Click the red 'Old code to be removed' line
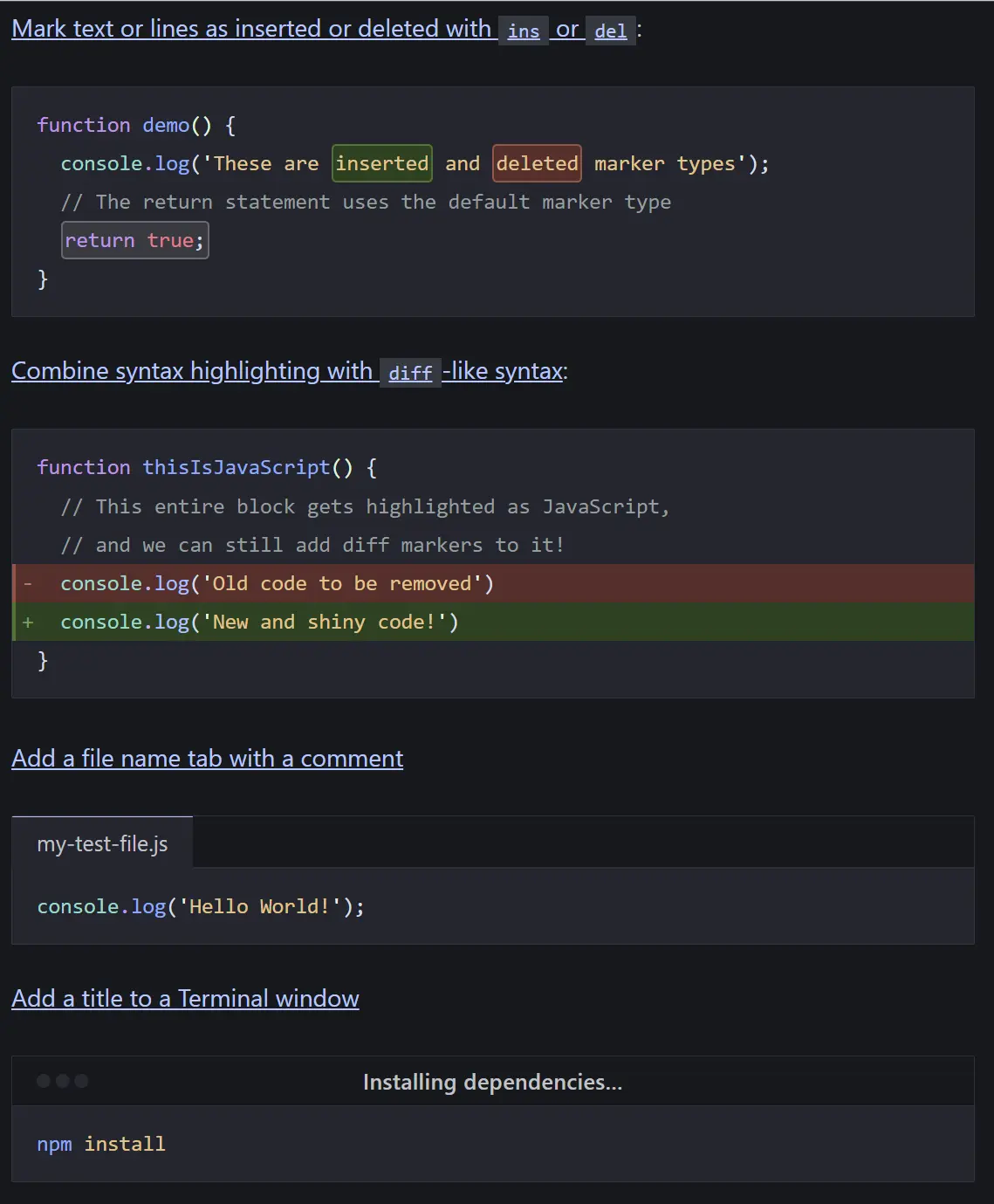This screenshot has height=1204, width=994. click(277, 583)
